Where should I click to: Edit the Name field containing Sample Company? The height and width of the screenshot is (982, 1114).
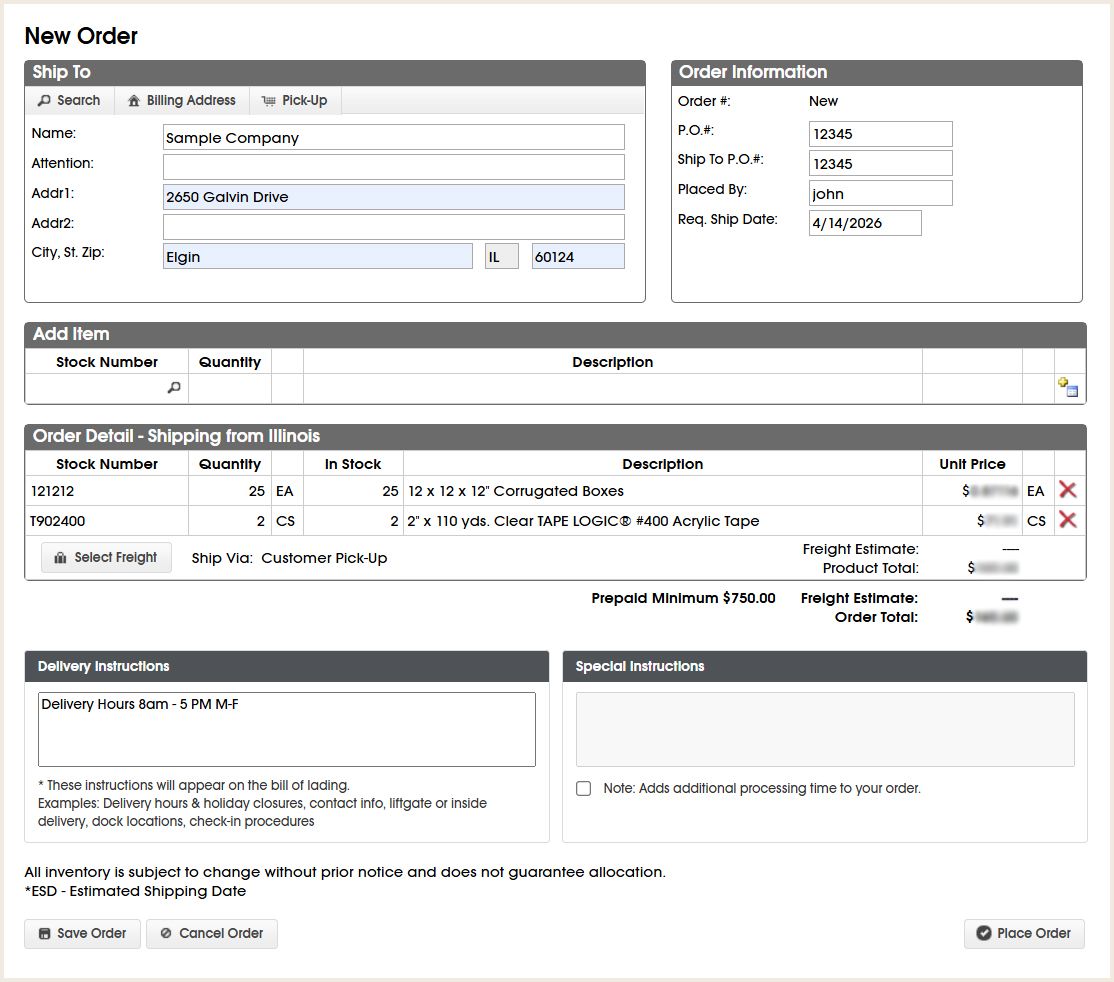(x=394, y=137)
